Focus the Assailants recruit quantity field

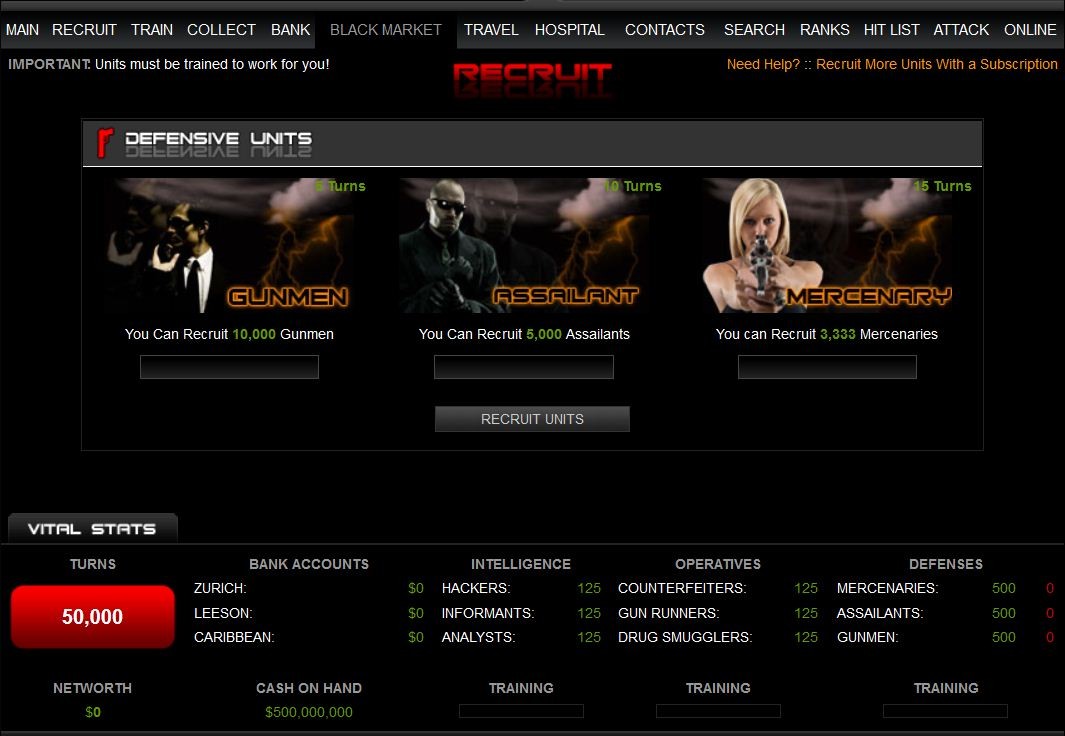(x=524, y=367)
